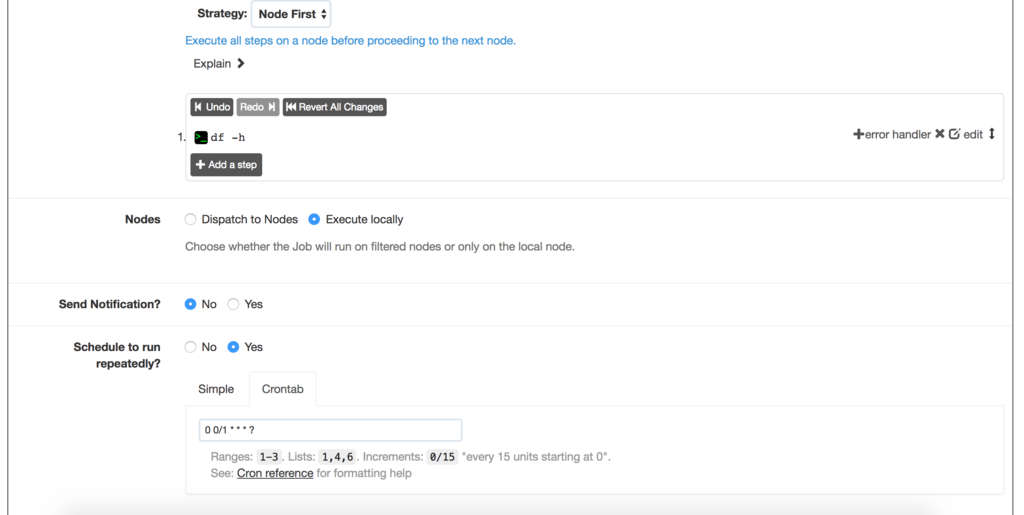This screenshot has height=515, width=1024.
Task: Click Redo in the workflow toolbar
Action: pyautogui.click(x=258, y=107)
